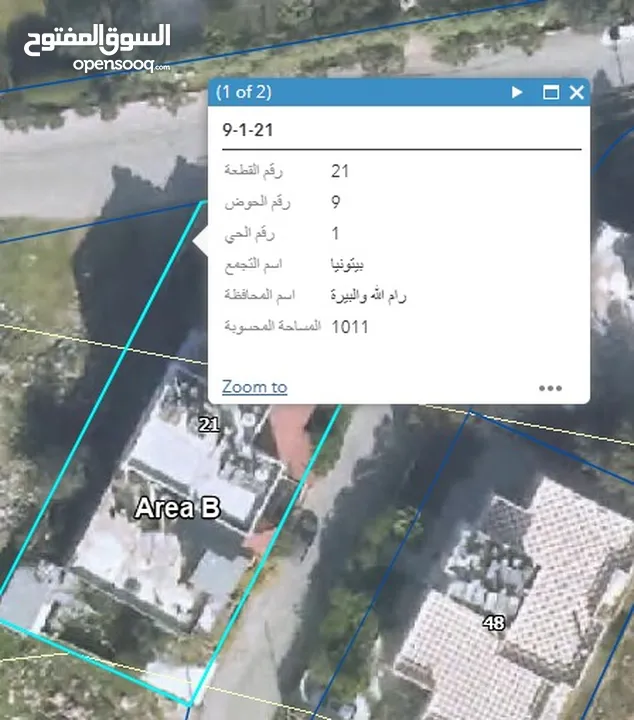Click the OpenSooq logo watermark
634x720 pixels.
(97, 47)
